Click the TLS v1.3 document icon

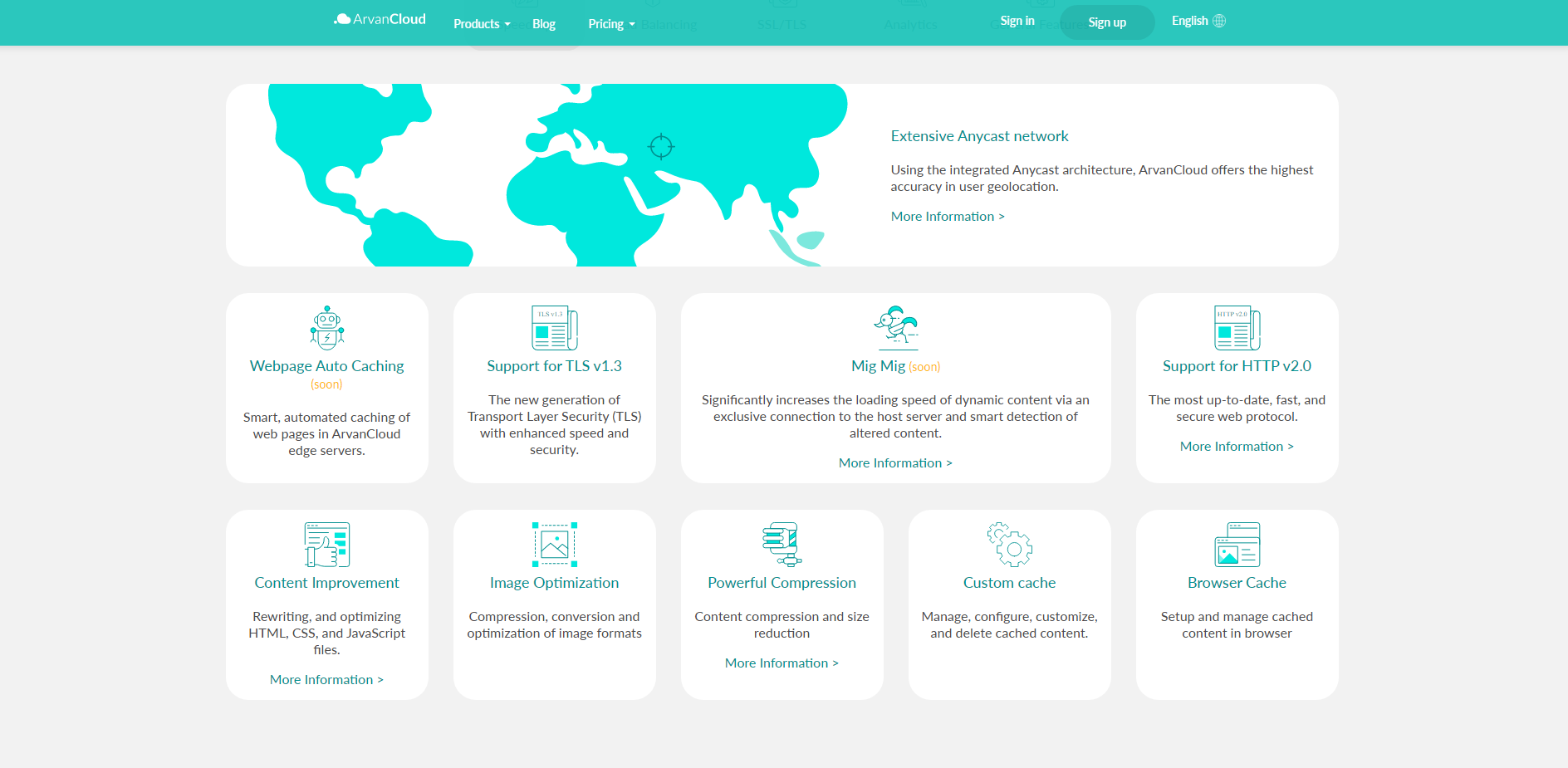(554, 328)
